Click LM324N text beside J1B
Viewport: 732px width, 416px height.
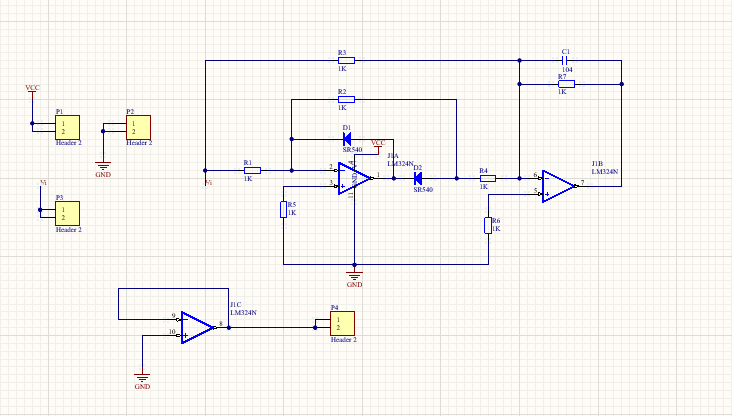[x=605, y=171]
